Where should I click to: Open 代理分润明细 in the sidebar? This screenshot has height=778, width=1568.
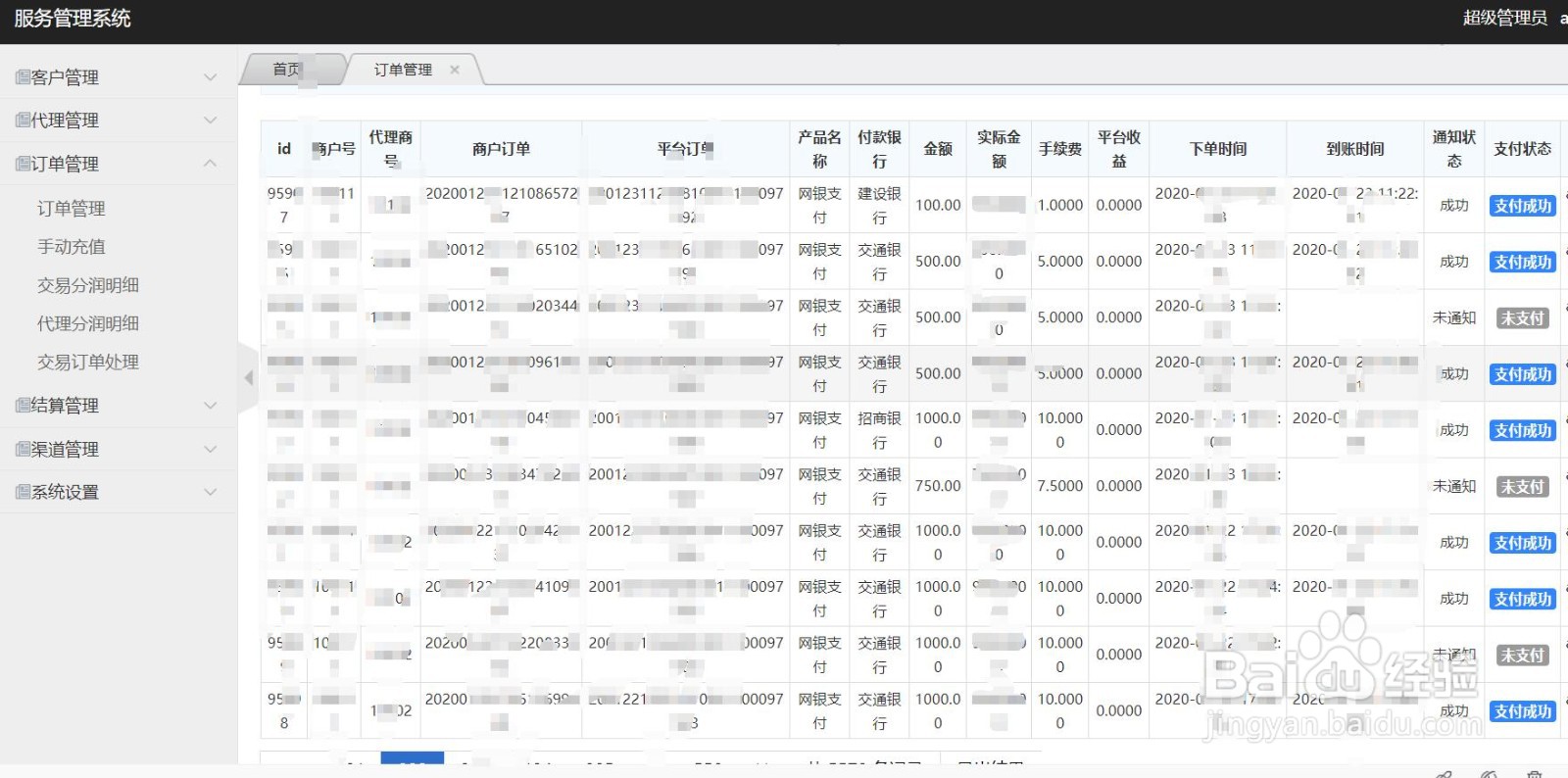tap(88, 323)
